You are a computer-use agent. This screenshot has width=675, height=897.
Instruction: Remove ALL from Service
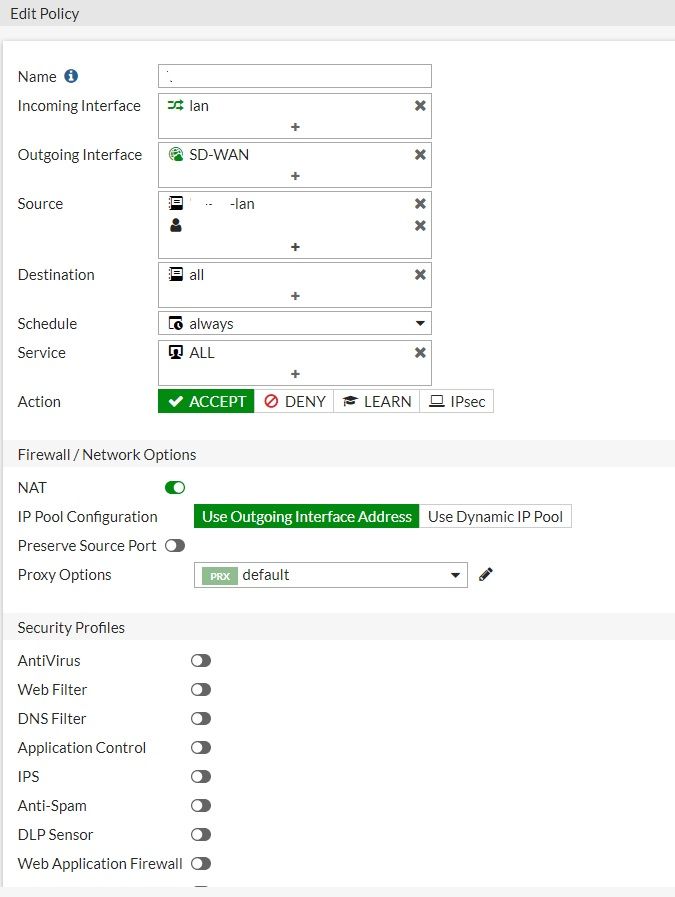click(x=420, y=352)
